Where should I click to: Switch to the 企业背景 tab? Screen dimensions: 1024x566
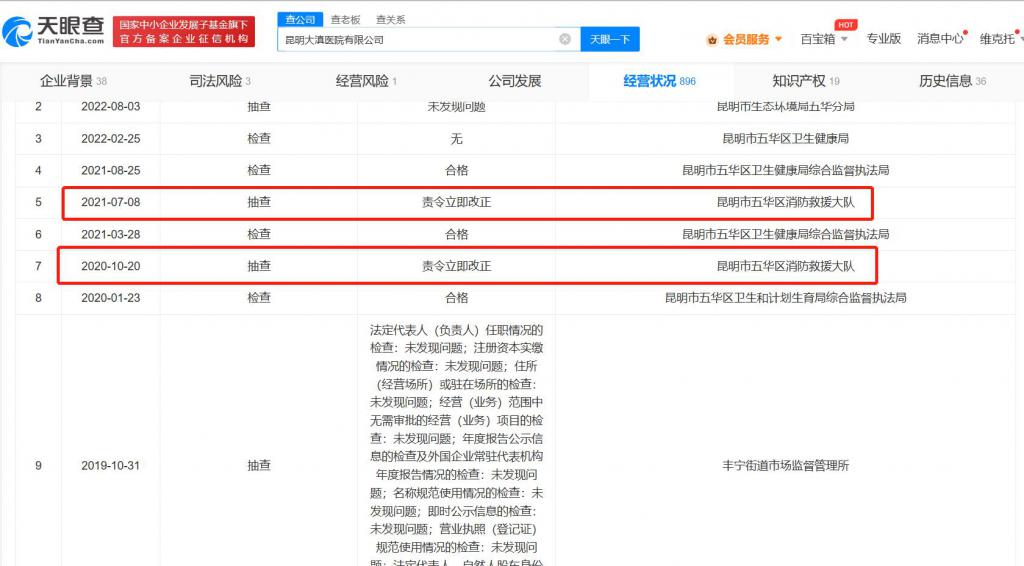coord(73,81)
